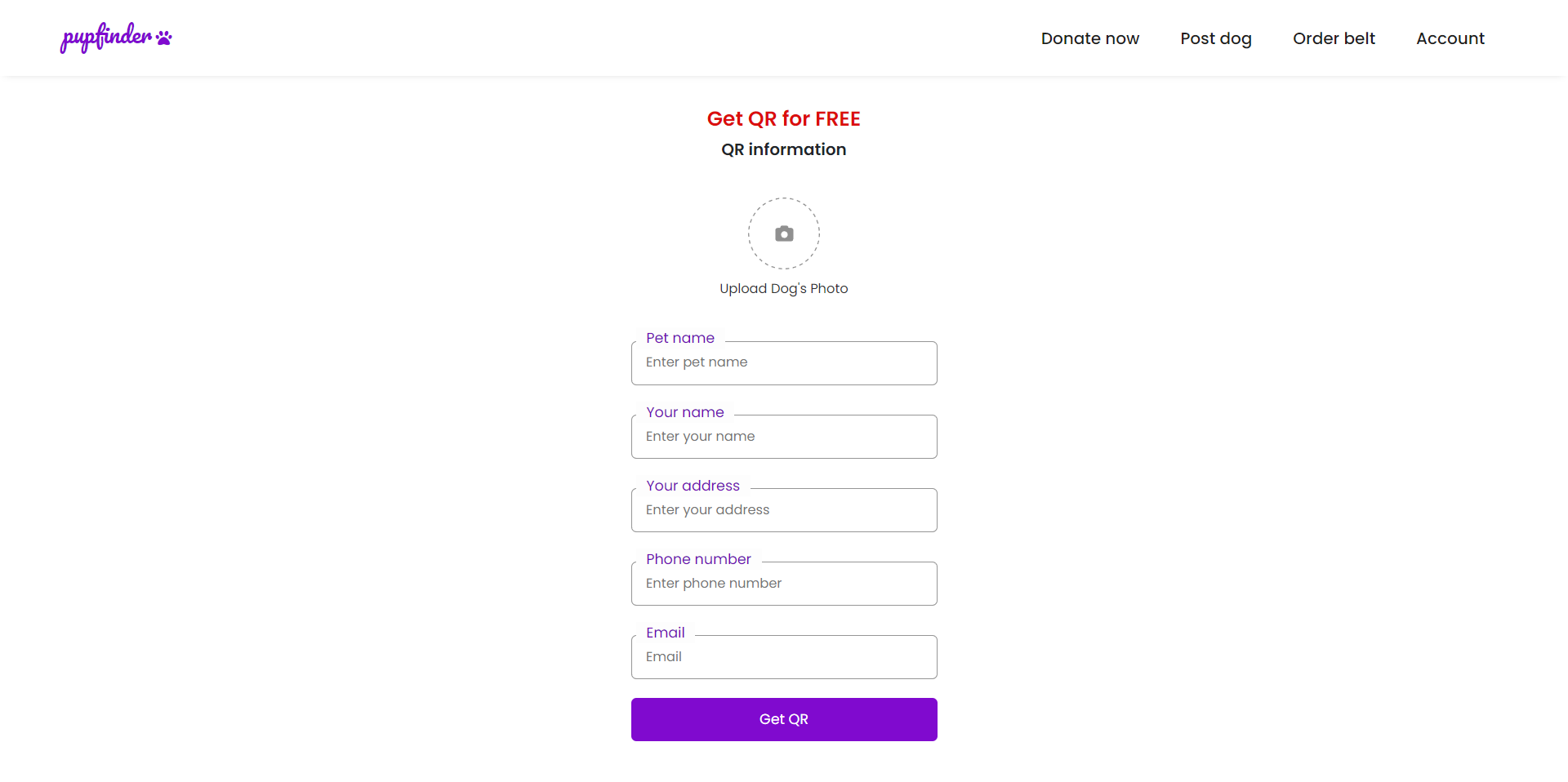Click the Get QR for FREE heading
This screenshot has width=1568, height=782.
tap(783, 118)
